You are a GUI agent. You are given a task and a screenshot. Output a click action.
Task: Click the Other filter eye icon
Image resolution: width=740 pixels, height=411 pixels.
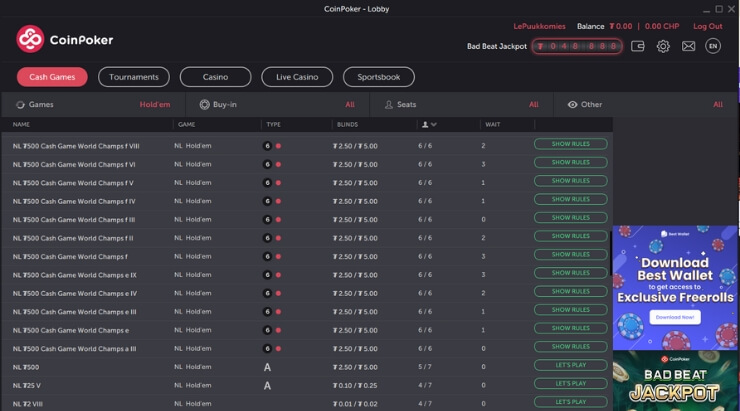click(572, 105)
